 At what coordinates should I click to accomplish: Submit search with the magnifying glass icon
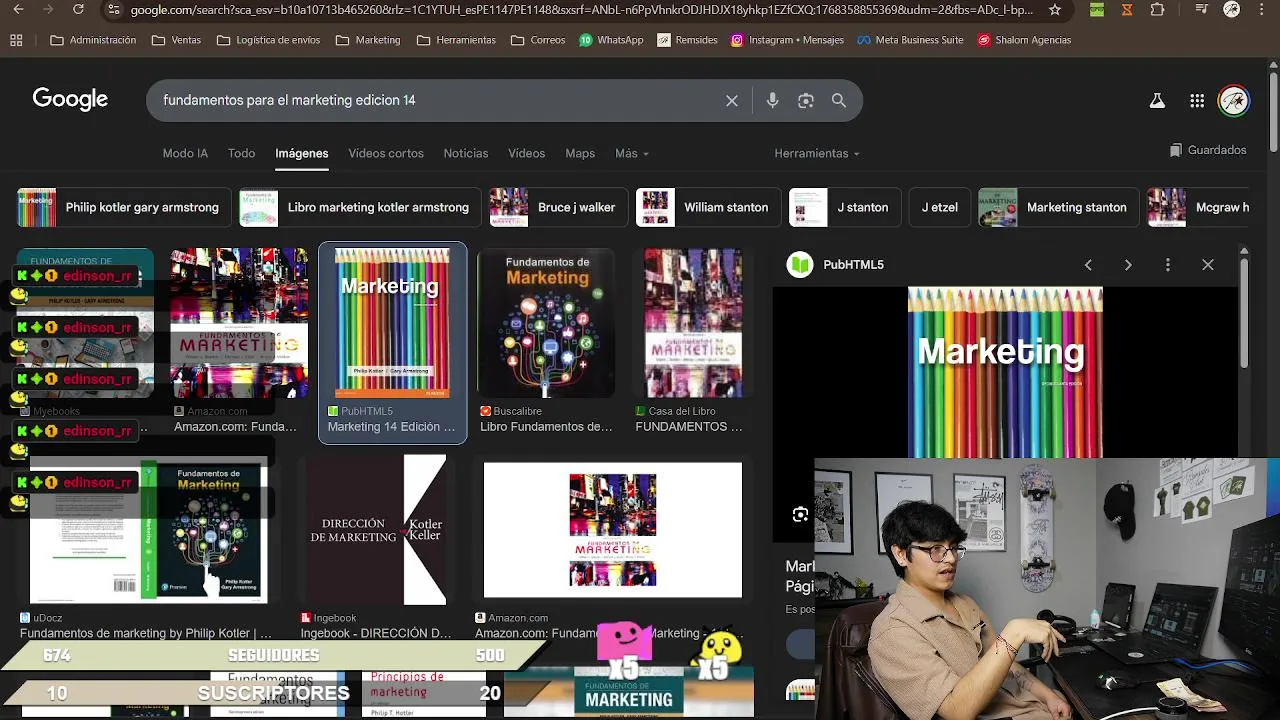[x=839, y=100]
